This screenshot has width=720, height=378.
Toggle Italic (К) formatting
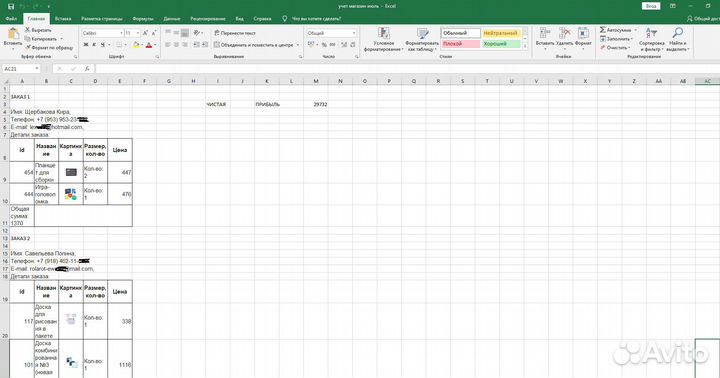click(x=94, y=45)
